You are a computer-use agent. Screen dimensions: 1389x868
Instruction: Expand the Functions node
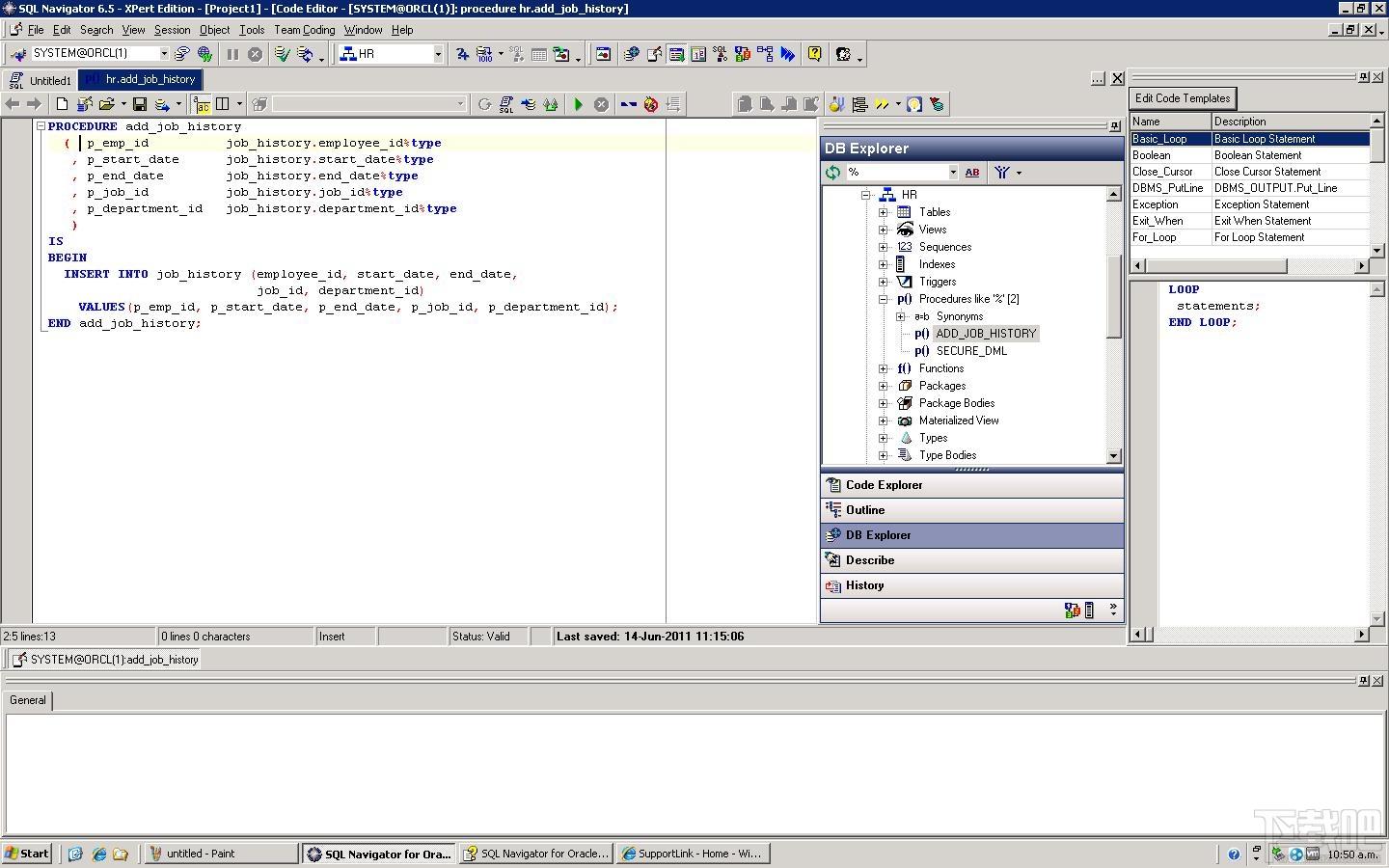coord(884,368)
